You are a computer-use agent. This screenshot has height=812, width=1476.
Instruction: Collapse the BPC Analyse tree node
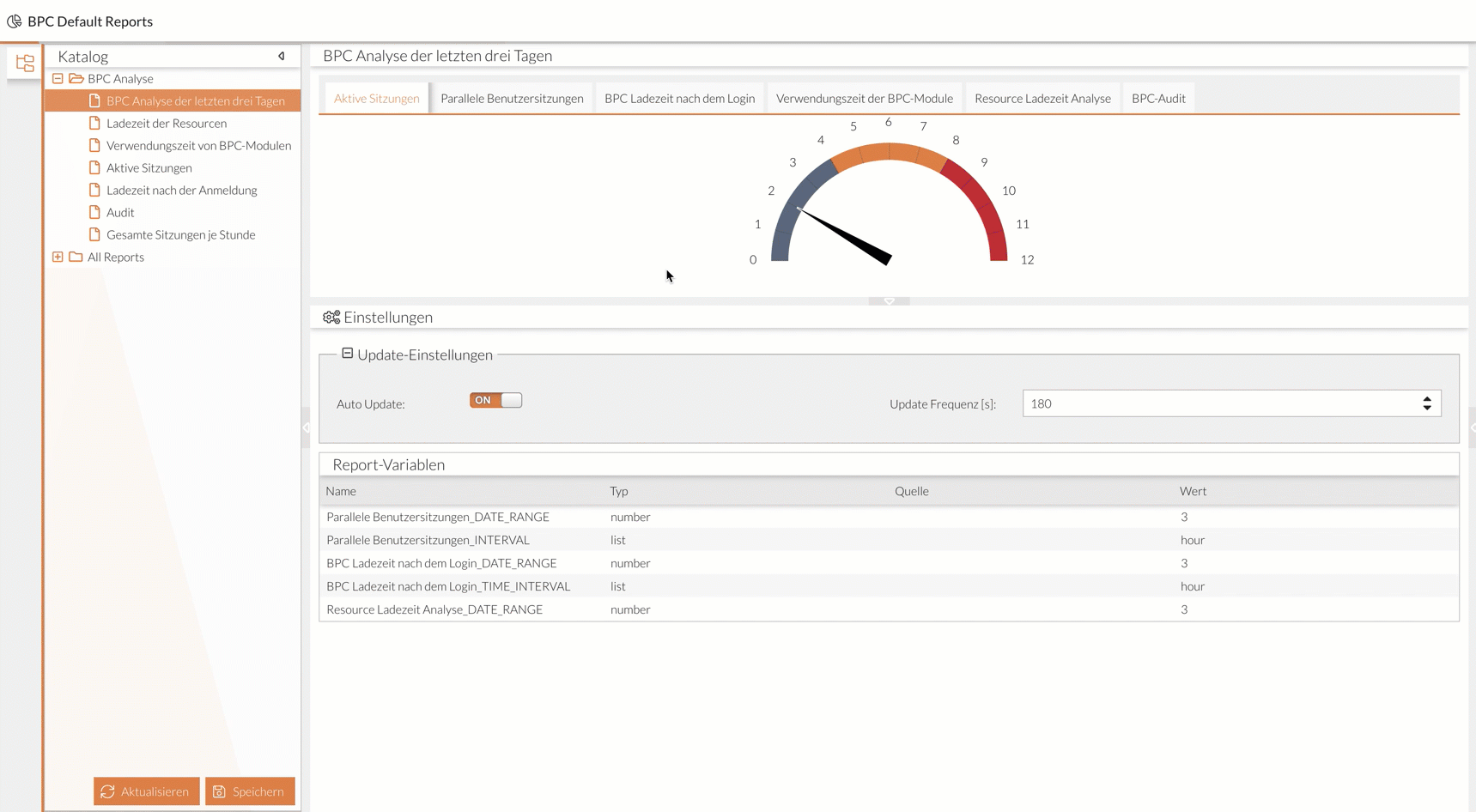(x=58, y=79)
